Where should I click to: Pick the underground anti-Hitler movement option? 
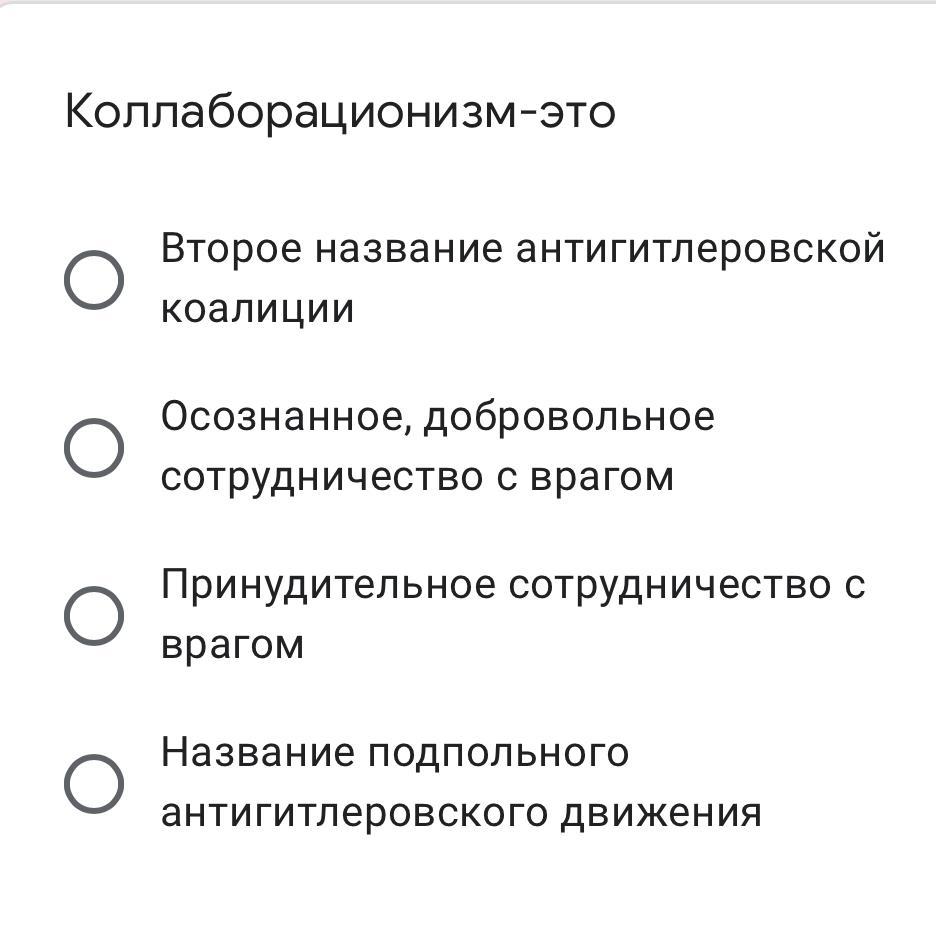tap(94, 784)
